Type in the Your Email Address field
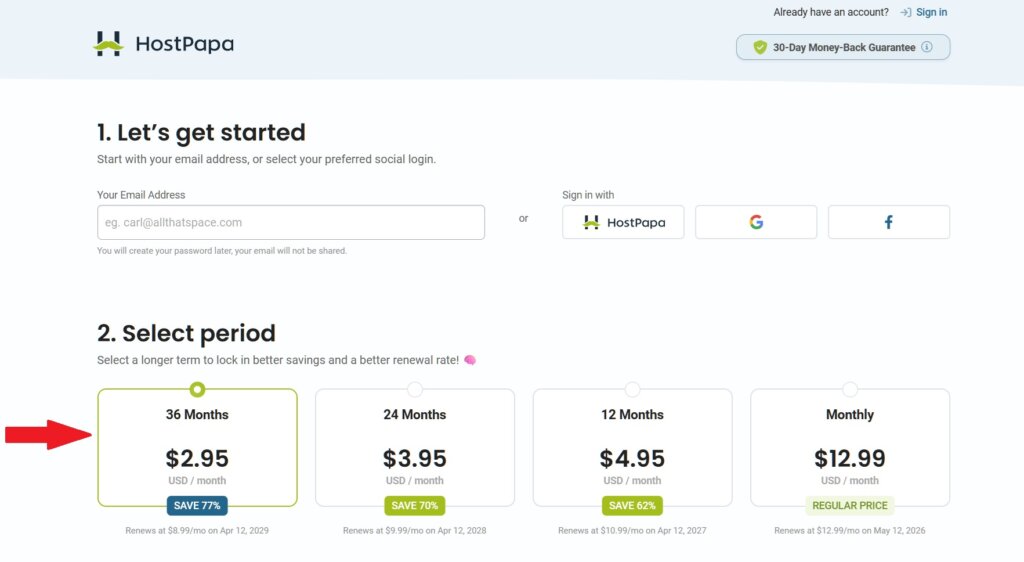The image size is (1024, 562). [x=290, y=222]
